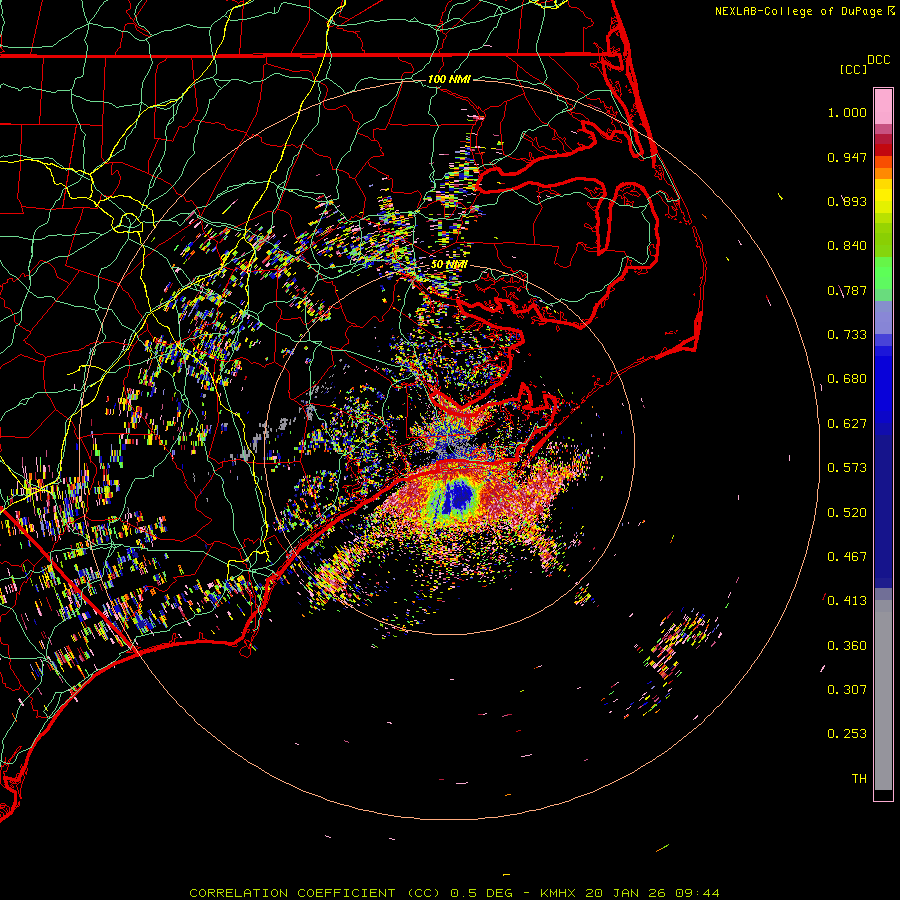
Task: Select the 1.000 scale value
Action: (x=847, y=112)
